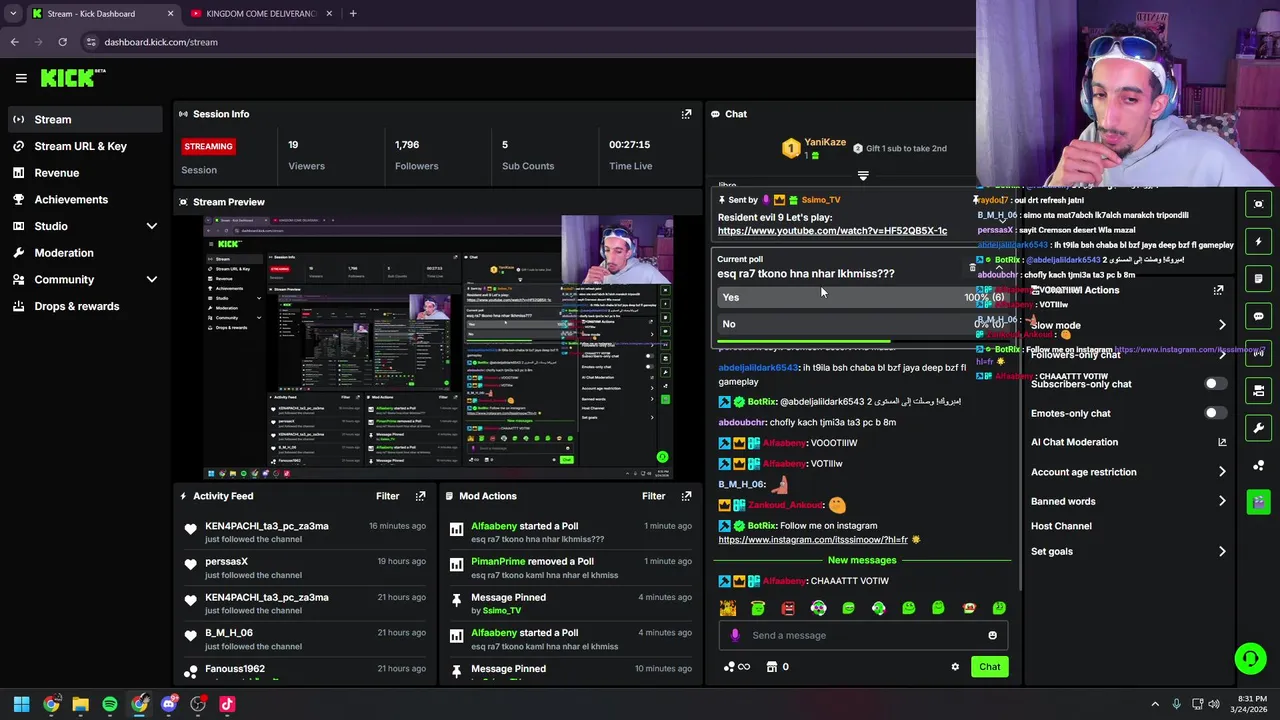
Task: Toggle Emotes-only chat switch
Action: (1215, 413)
